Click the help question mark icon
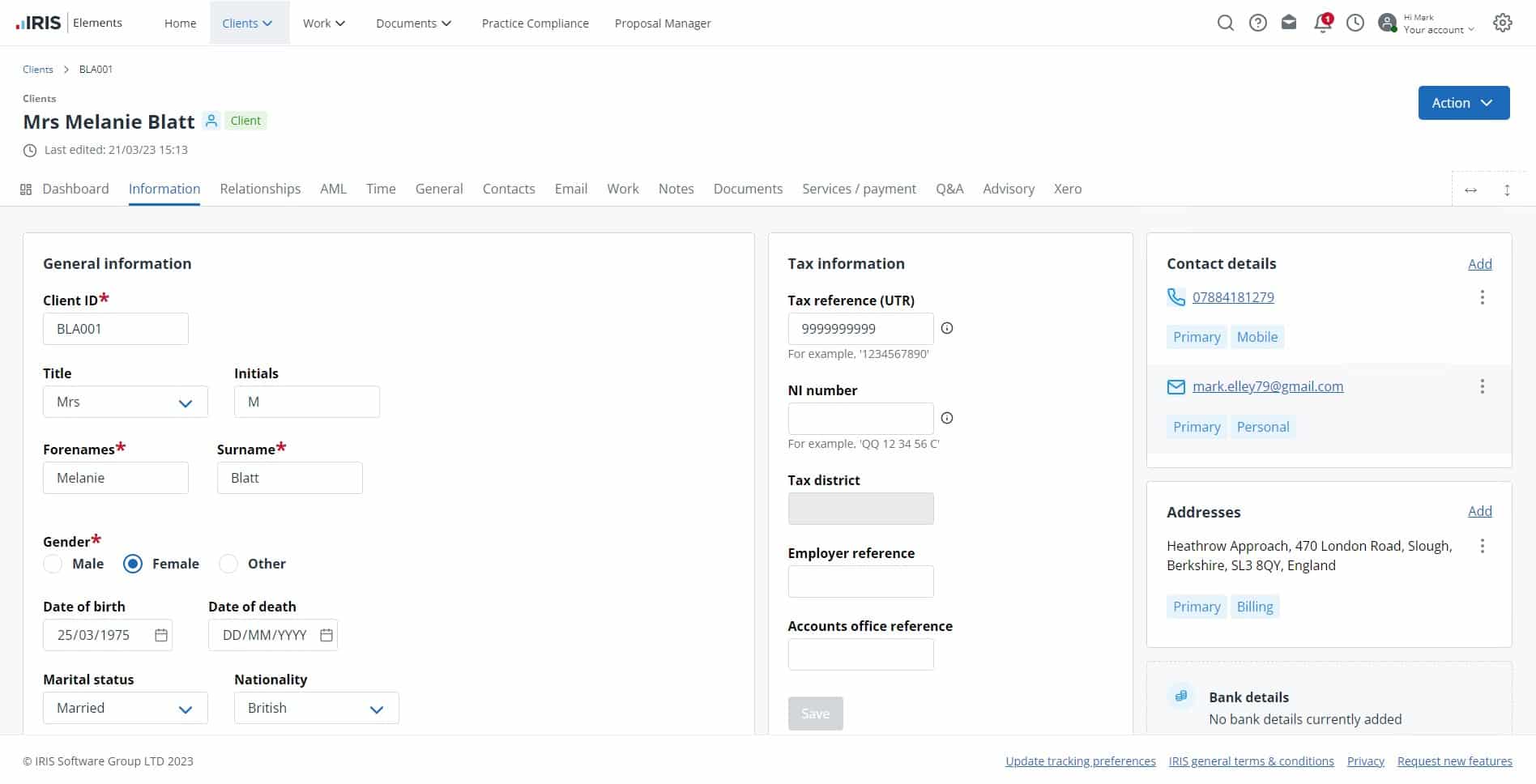This screenshot has height=784, width=1536. (1258, 23)
